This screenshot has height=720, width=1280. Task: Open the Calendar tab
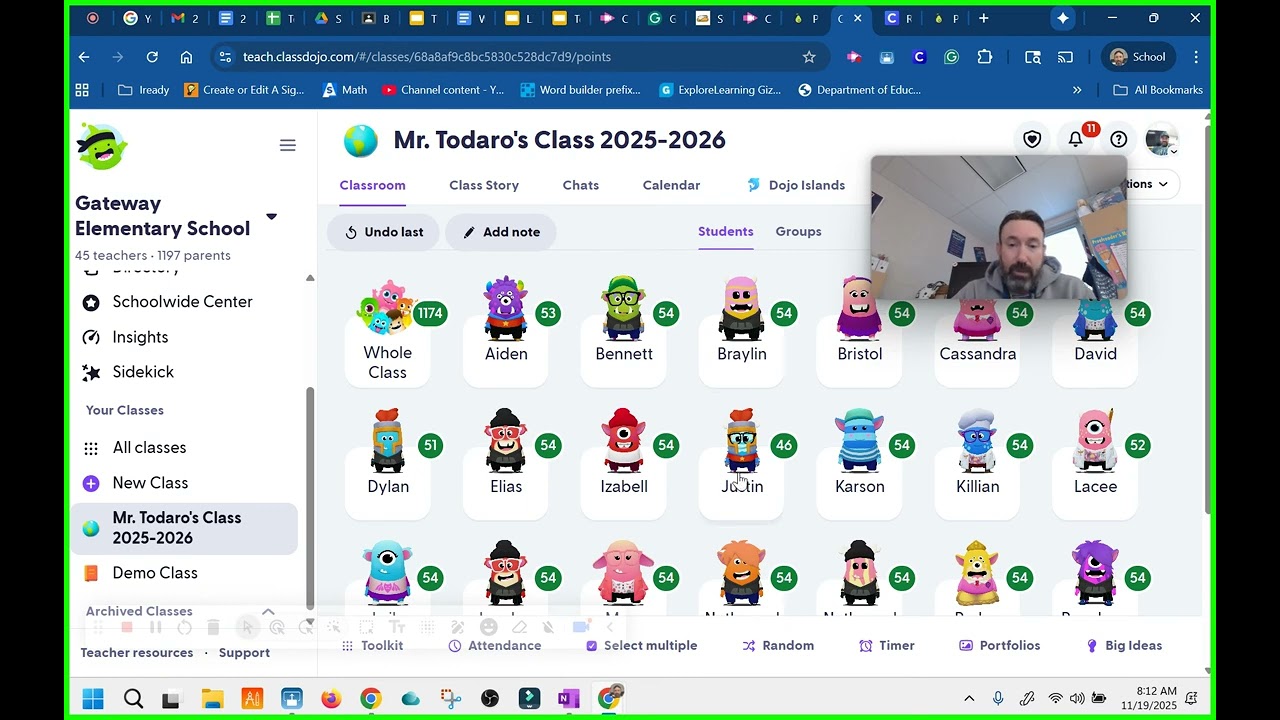671,185
